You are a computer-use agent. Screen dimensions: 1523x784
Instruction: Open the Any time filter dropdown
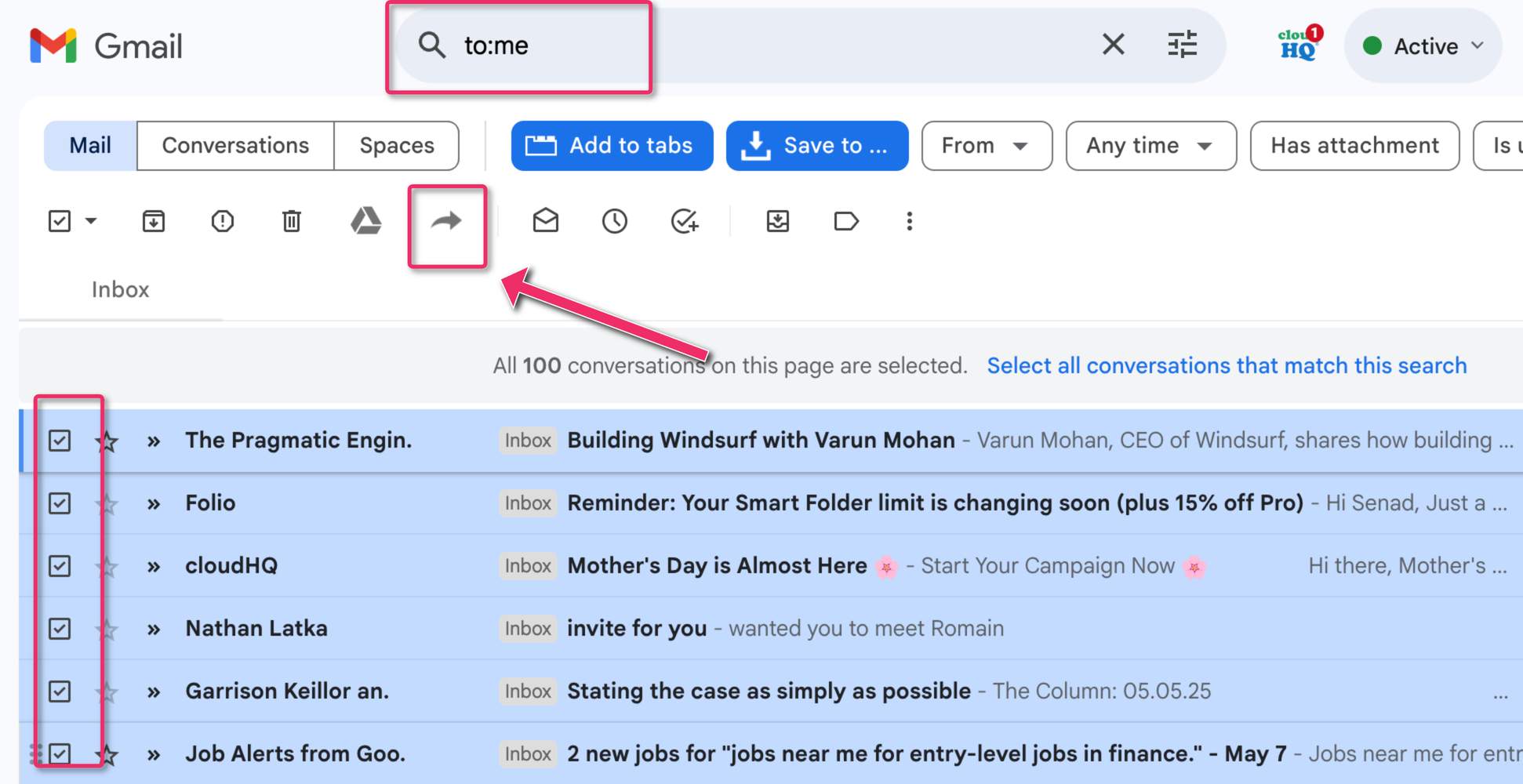[x=1150, y=146]
